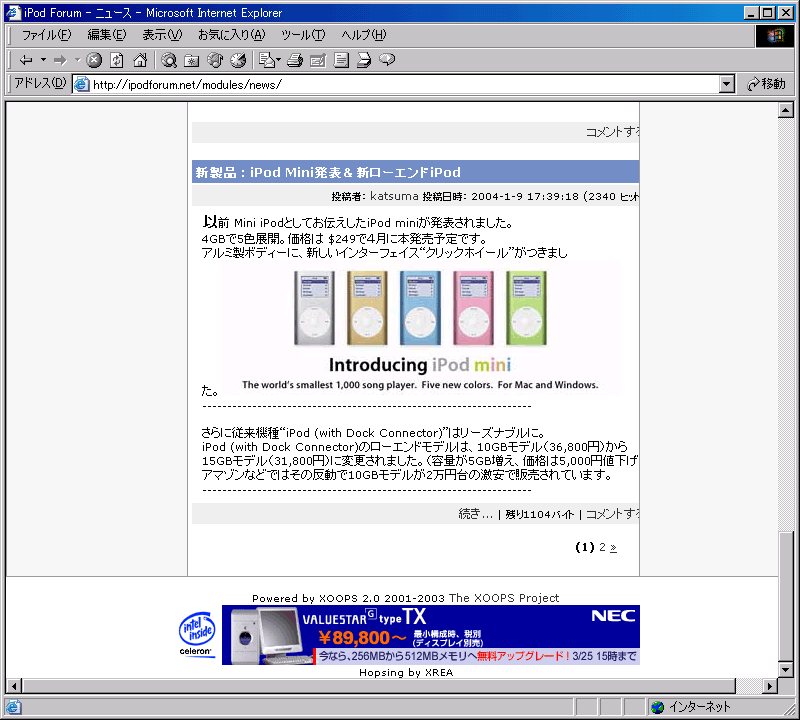Open the History clock icon
The height and width of the screenshot is (720, 800).
click(x=238, y=60)
